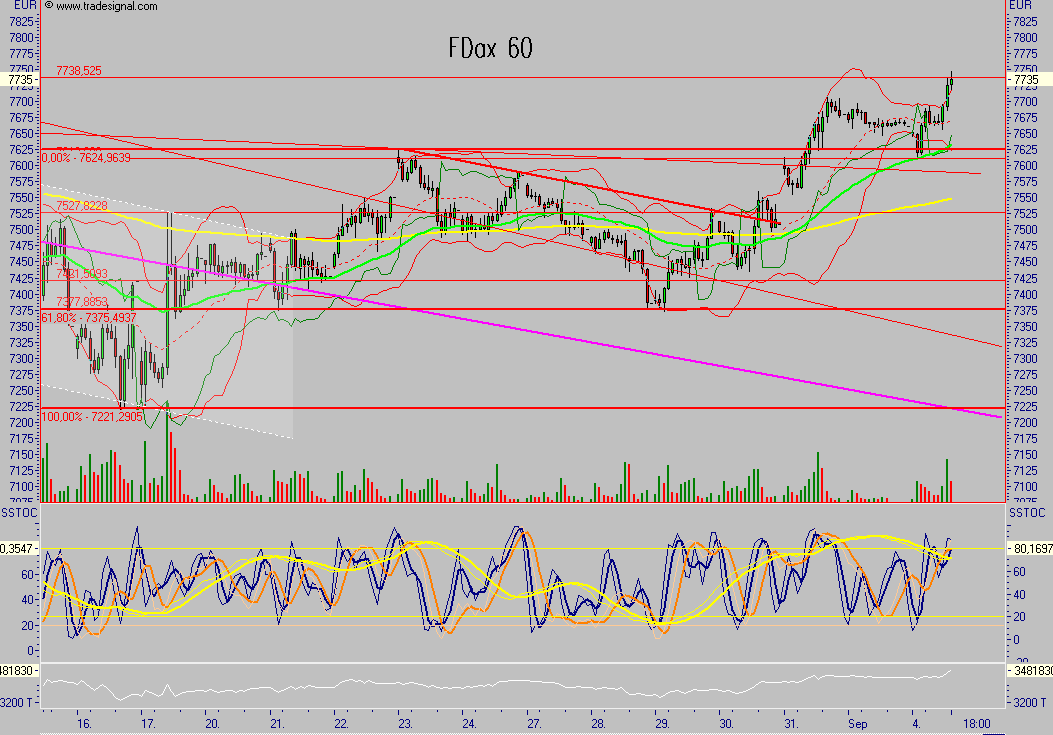The image size is (1053, 735).
Task: Select the 80,1697 stochastic value tag
Action: tap(1029, 548)
